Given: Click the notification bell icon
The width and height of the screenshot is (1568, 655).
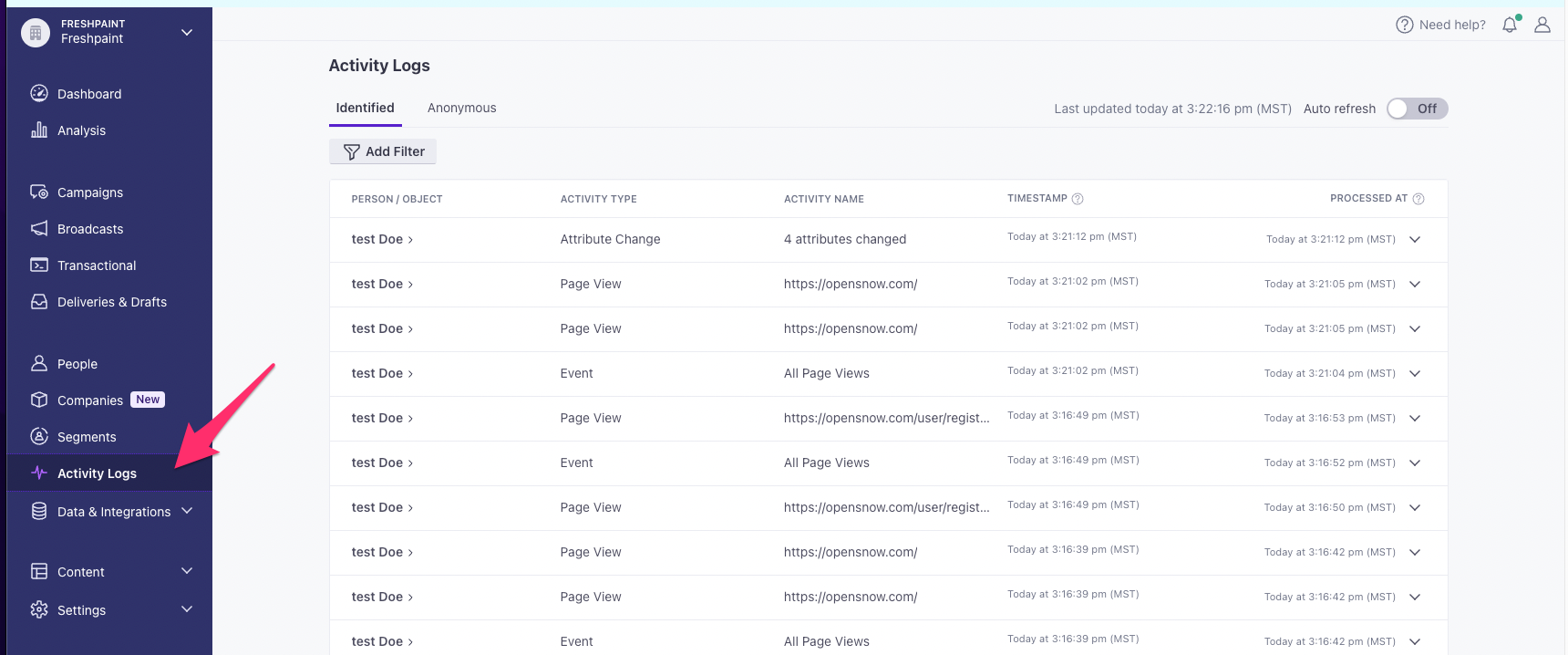Looking at the screenshot, I should pos(1510,25).
